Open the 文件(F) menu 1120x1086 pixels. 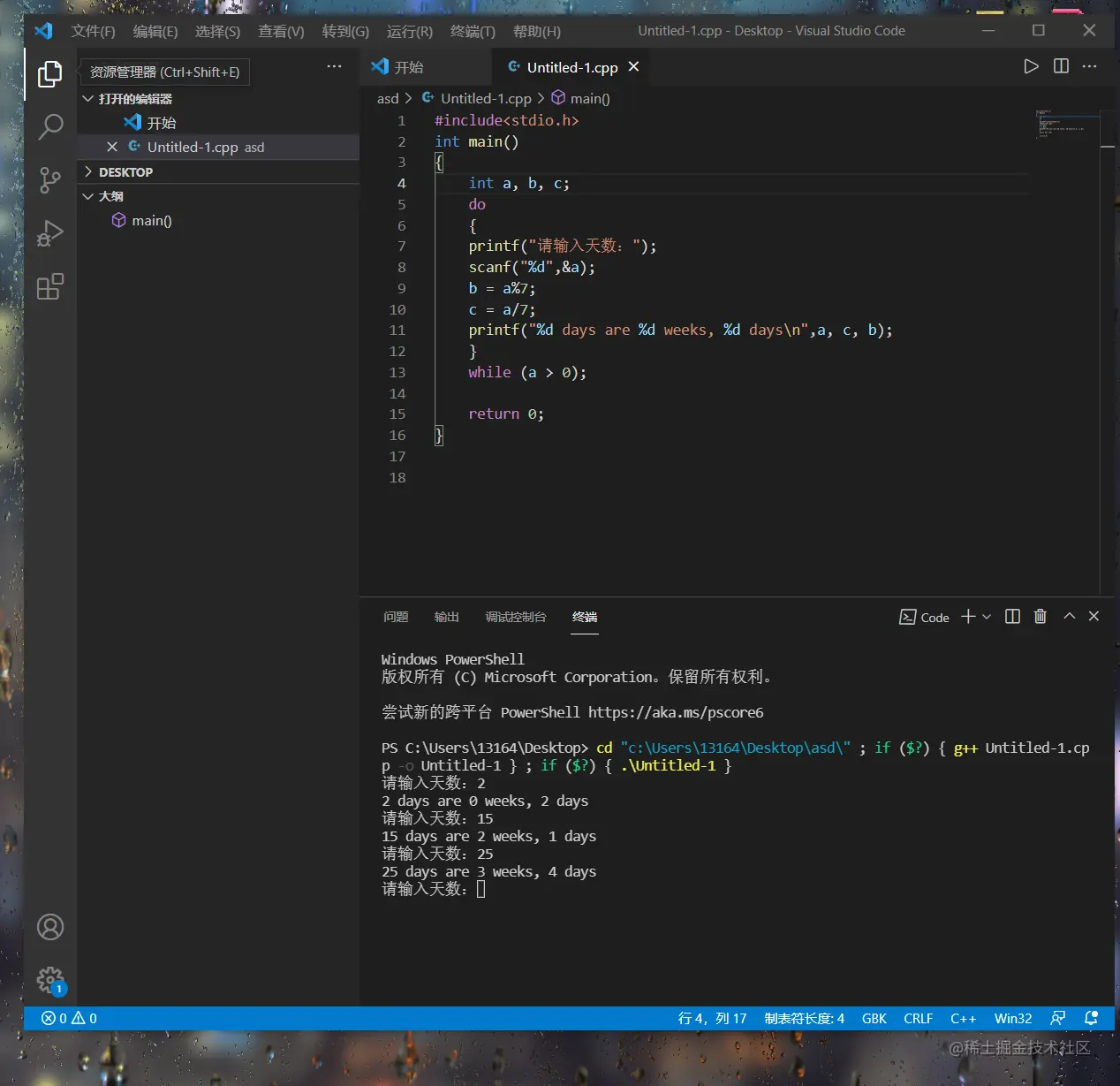tap(94, 32)
